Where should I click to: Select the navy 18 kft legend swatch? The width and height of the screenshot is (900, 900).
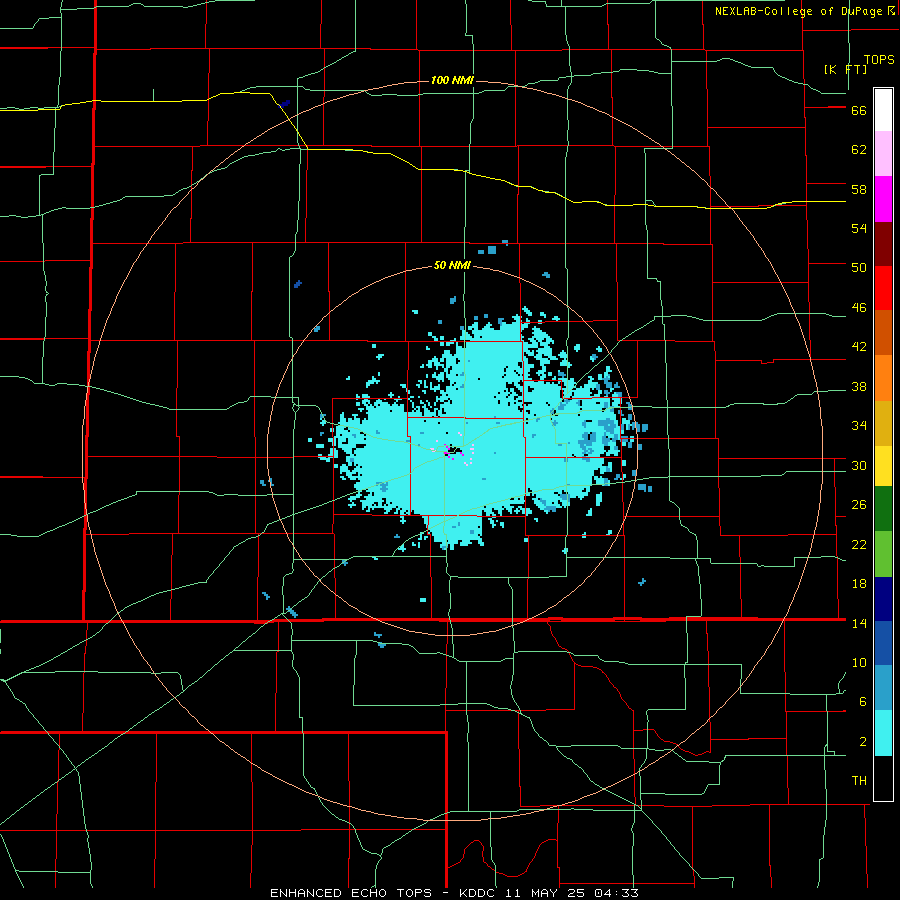coord(883,599)
